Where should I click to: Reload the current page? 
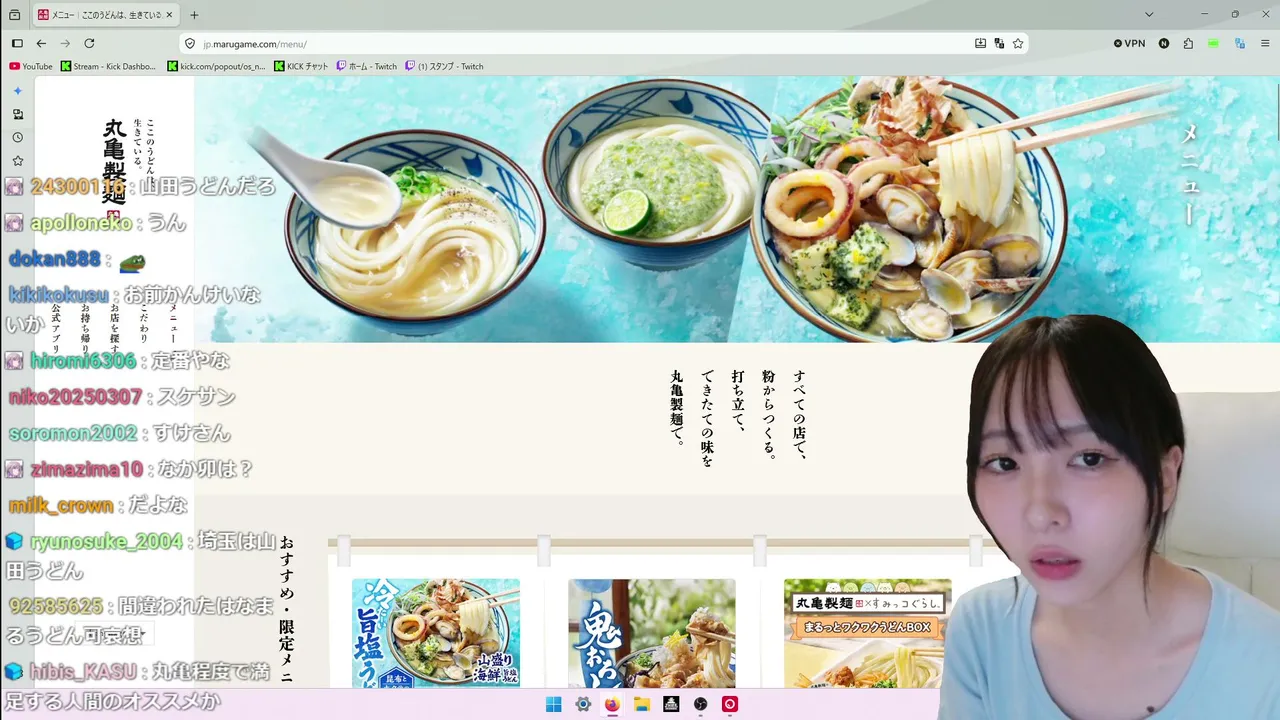89,44
